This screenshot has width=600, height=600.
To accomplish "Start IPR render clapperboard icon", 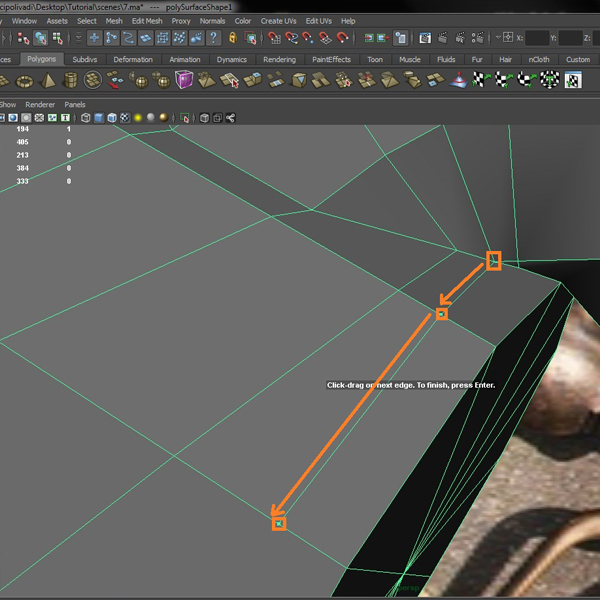I will pos(460,38).
